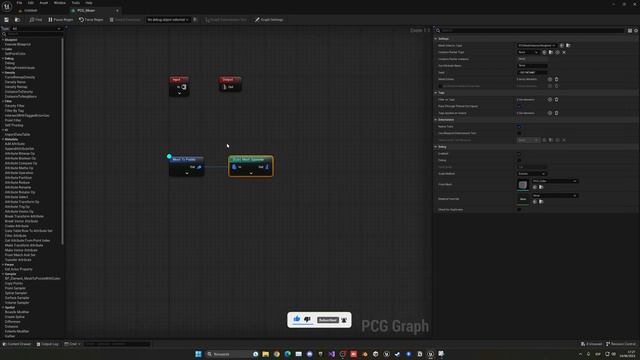
Task: Open the Edit menu
Action: (x=31, y=3)
